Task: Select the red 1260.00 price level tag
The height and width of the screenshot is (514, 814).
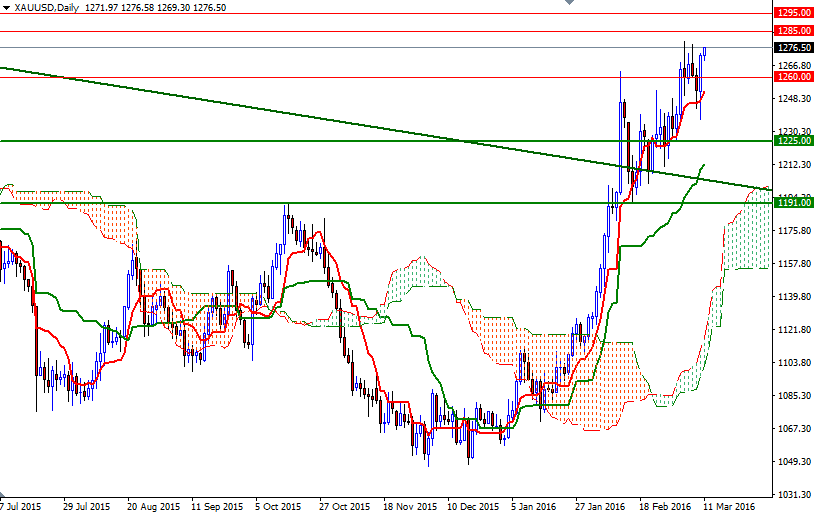Action: pyautogui.click(x=792, y=76)
